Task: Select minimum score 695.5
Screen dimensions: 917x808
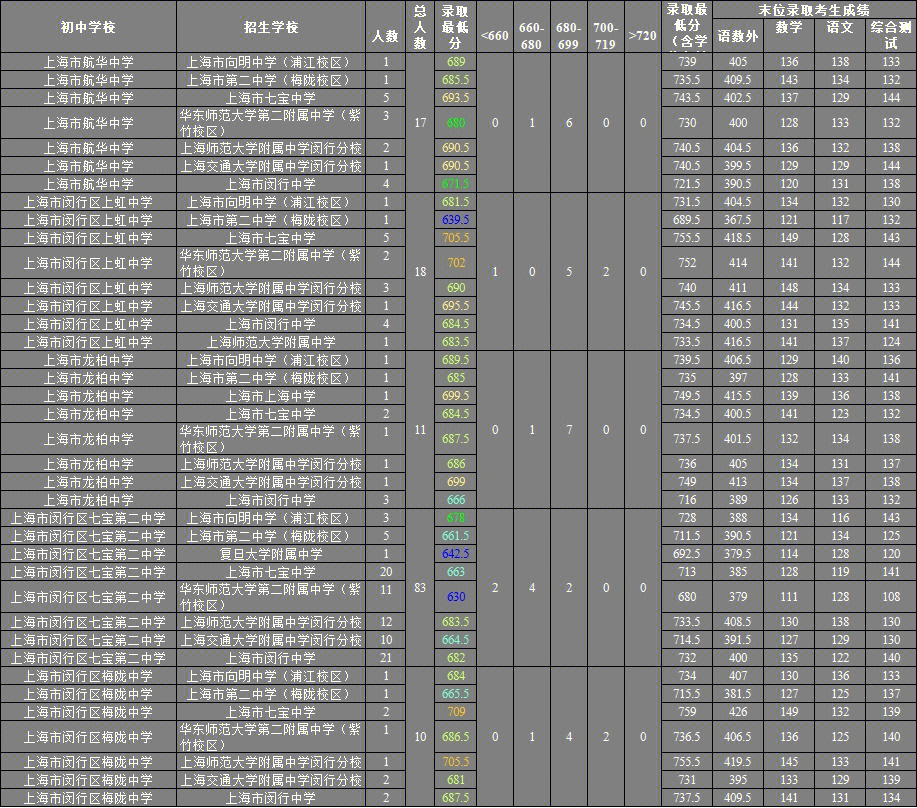Action: pyautogui.click(x=456, y=306)
